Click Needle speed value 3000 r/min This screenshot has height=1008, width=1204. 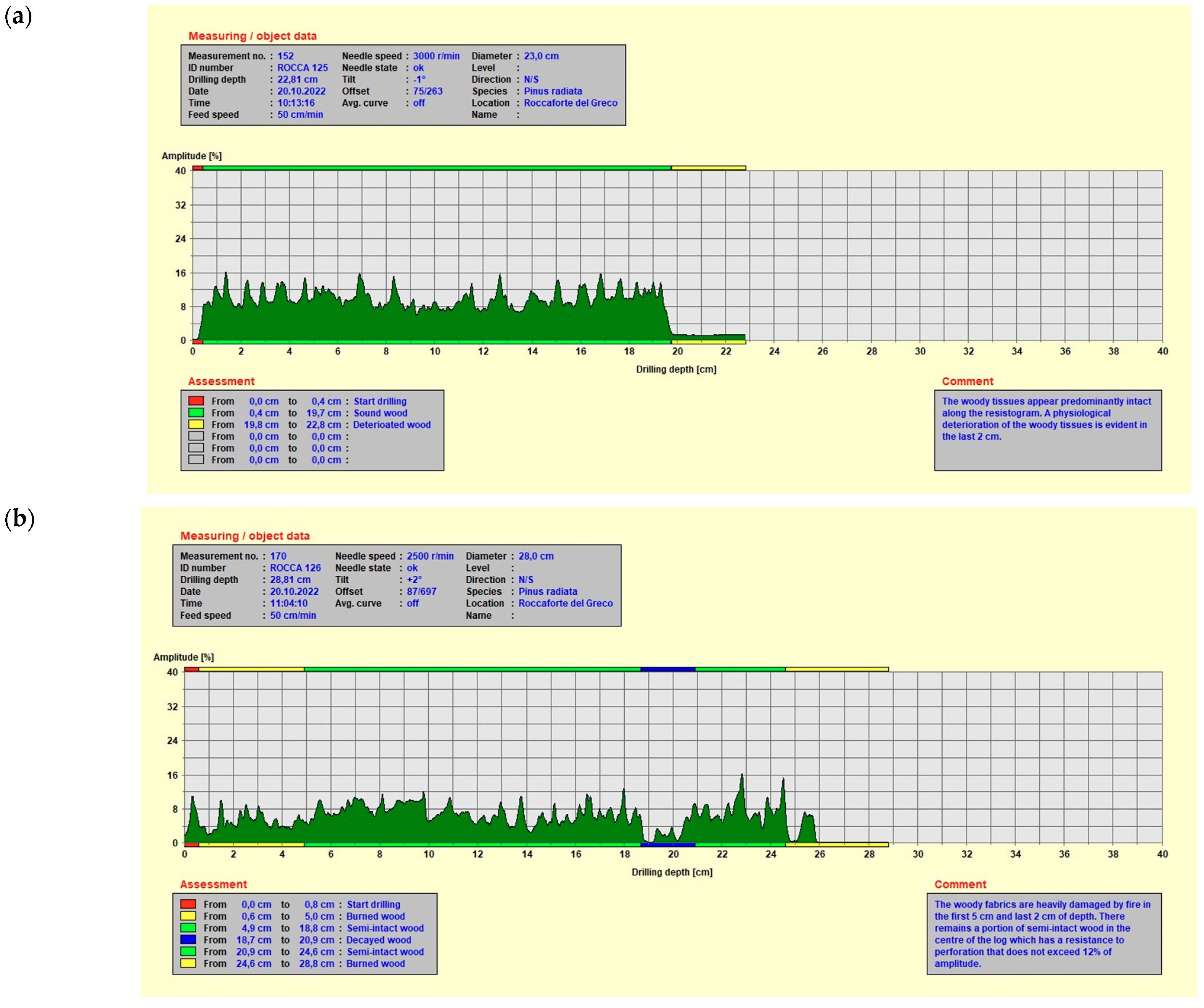point(436,56)
